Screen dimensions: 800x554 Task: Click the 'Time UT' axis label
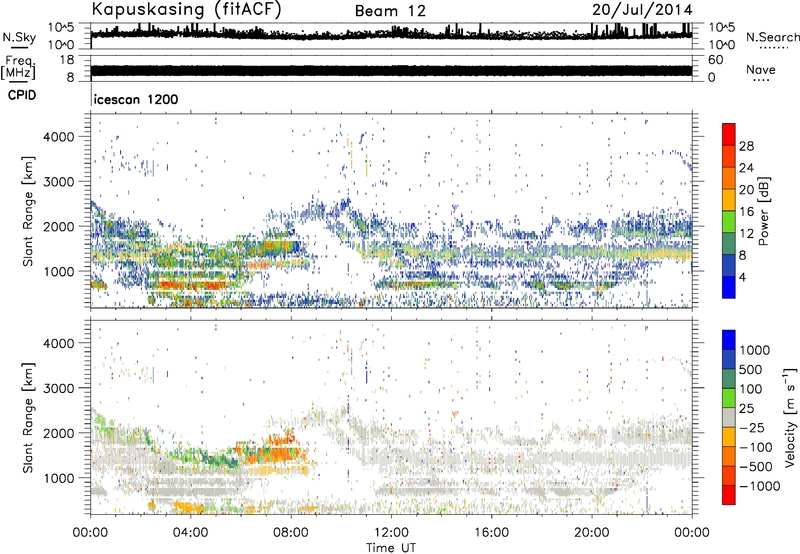[x=391, y=547]
